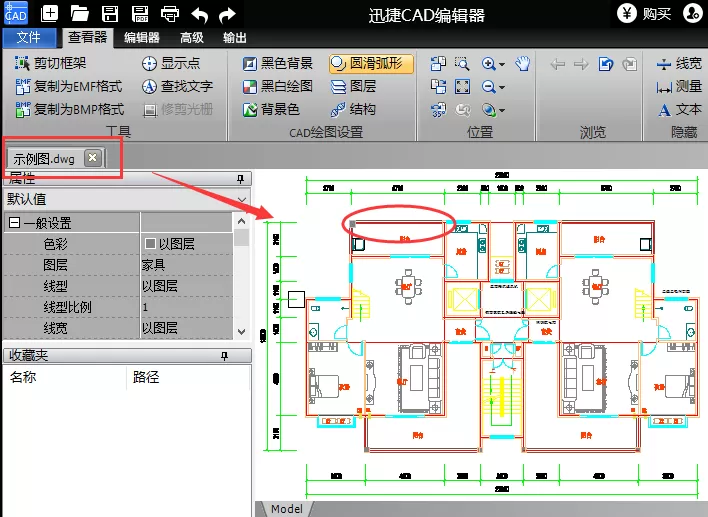Toggle 黑色背景 setting
Viewport: 708px width, 517px height.
277,63
